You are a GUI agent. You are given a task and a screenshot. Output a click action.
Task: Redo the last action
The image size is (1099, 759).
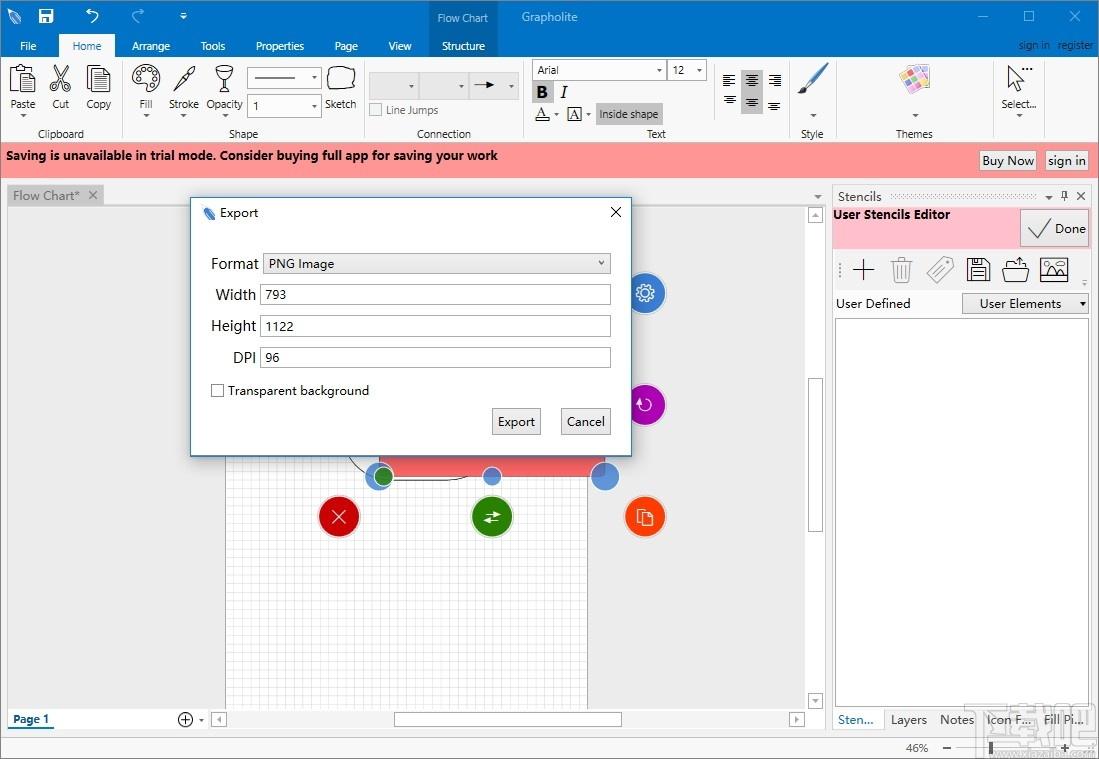coord(138,16)
